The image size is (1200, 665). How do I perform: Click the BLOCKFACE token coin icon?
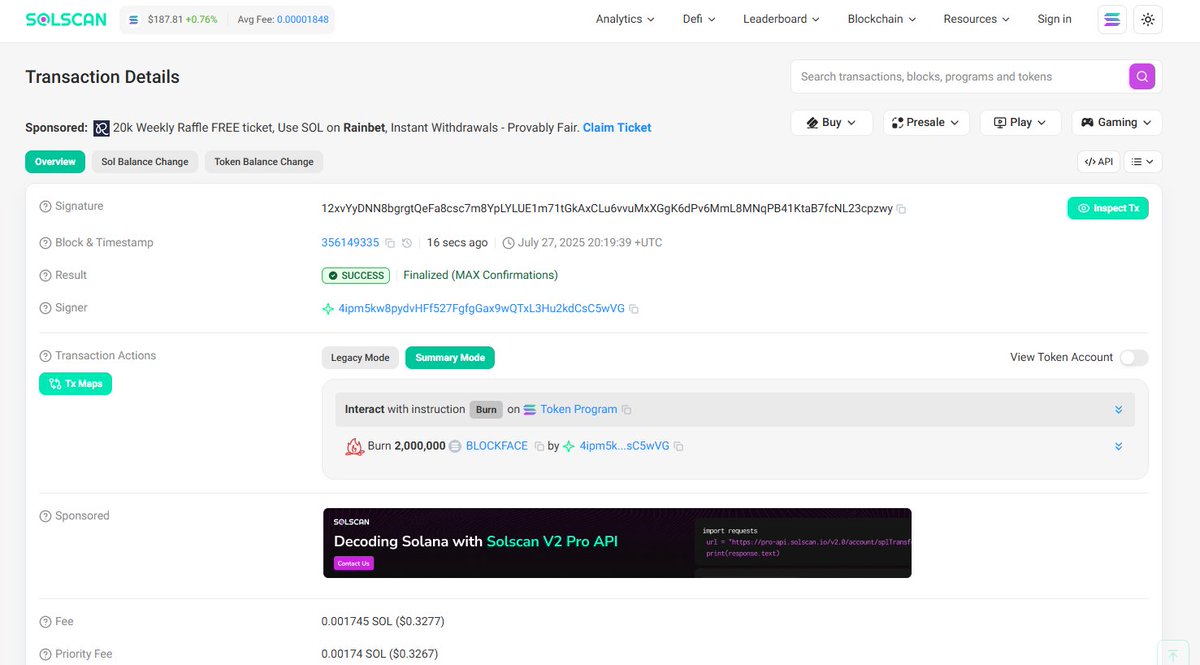(x=455, y=446)
